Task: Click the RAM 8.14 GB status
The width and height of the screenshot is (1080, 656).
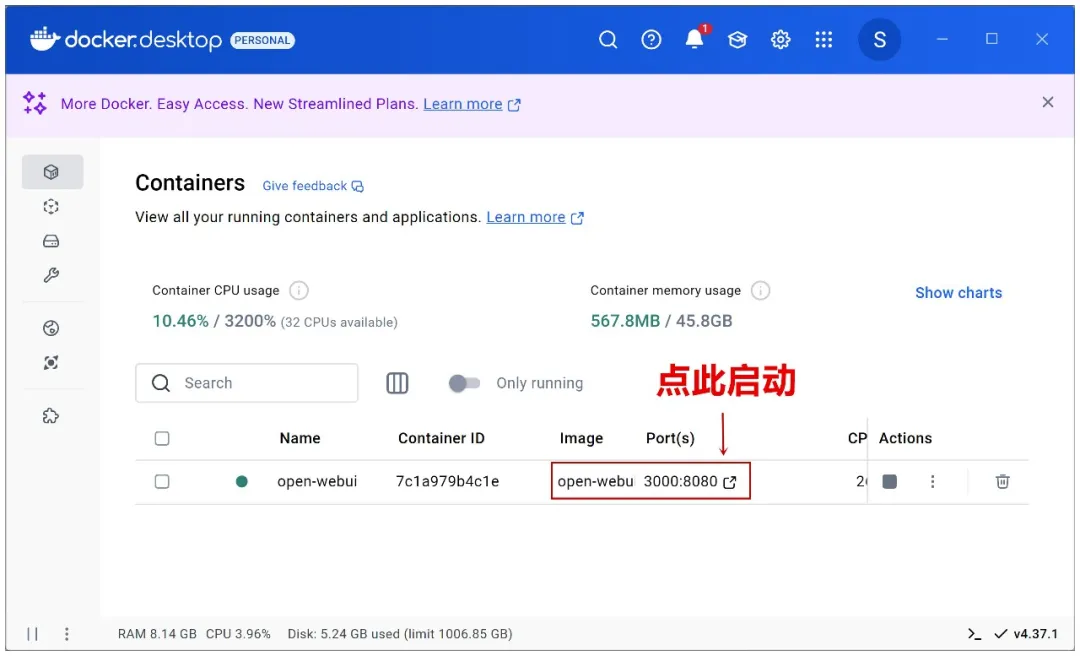Action: pos(157,634)
